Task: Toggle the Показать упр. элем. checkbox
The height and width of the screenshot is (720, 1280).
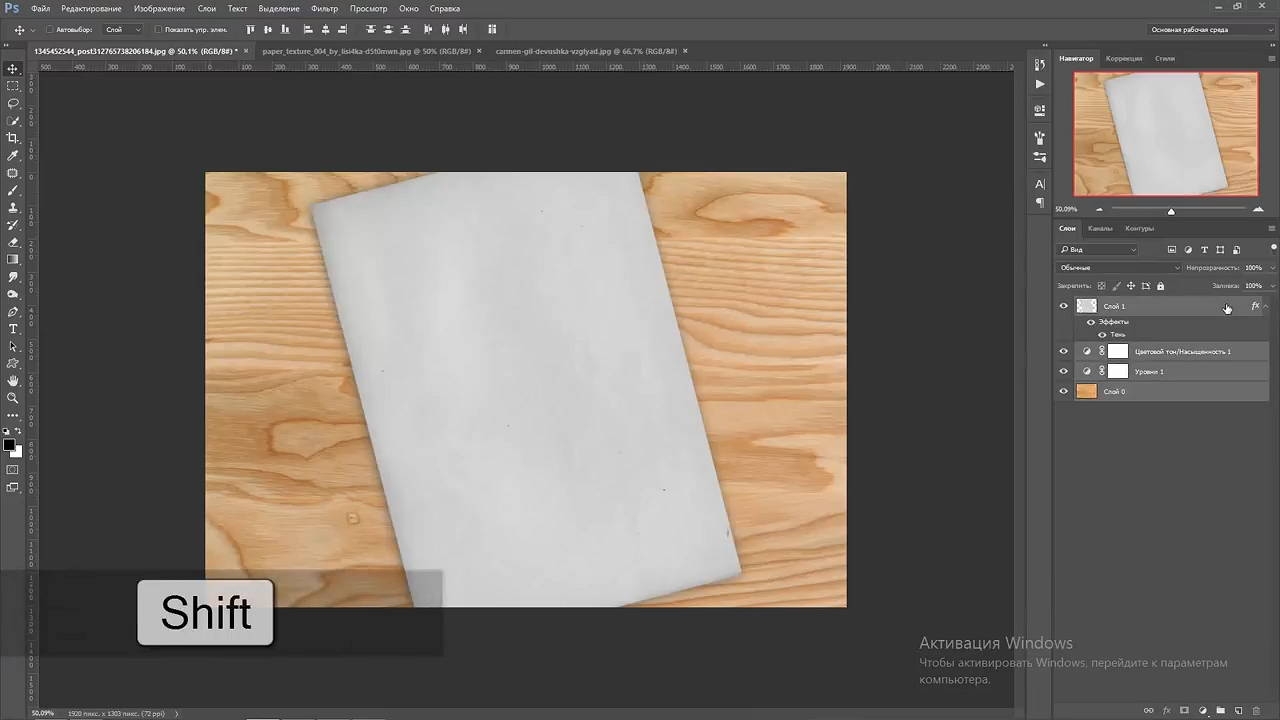Action: (x=158, y=30)
